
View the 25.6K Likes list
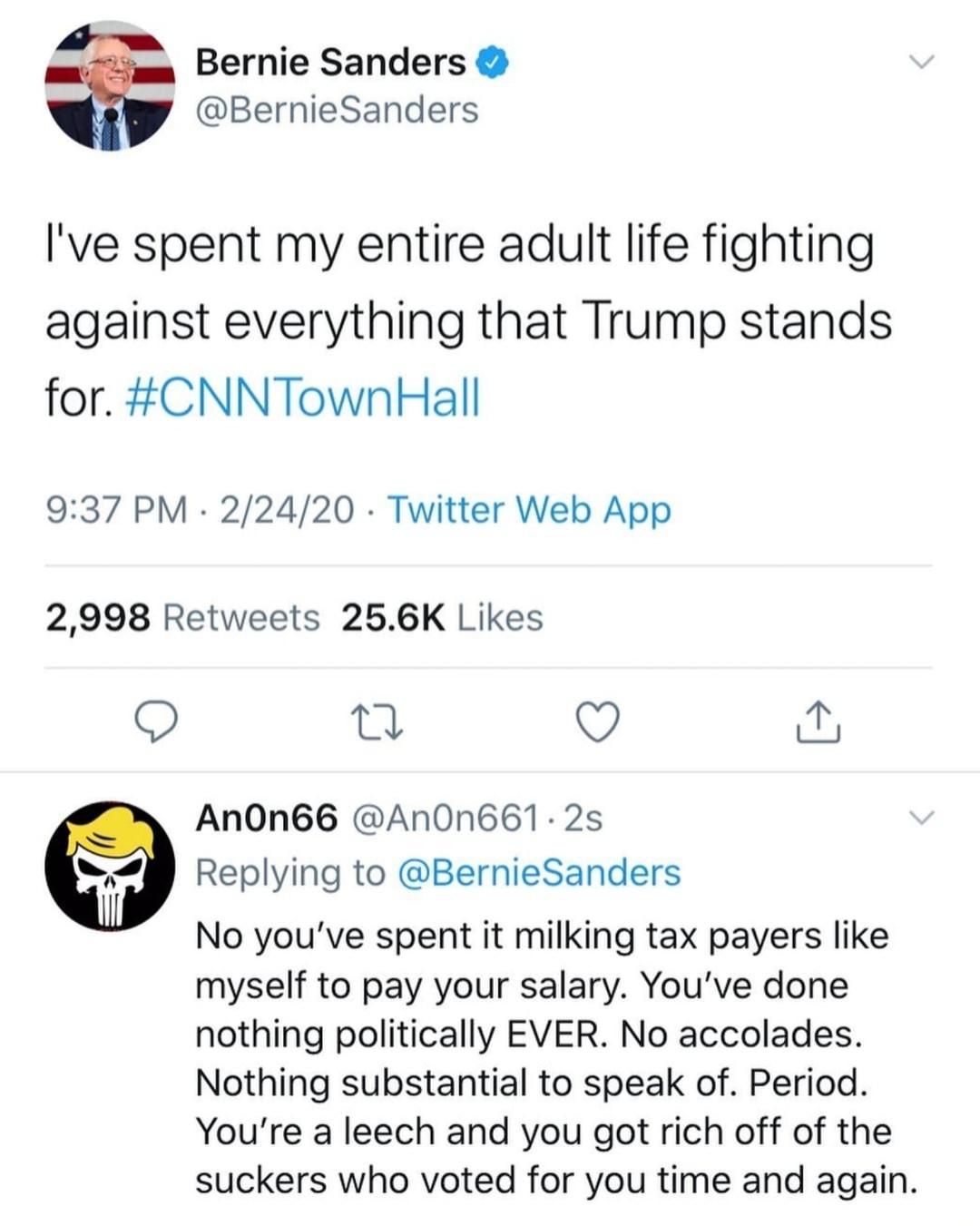(442, 618)
